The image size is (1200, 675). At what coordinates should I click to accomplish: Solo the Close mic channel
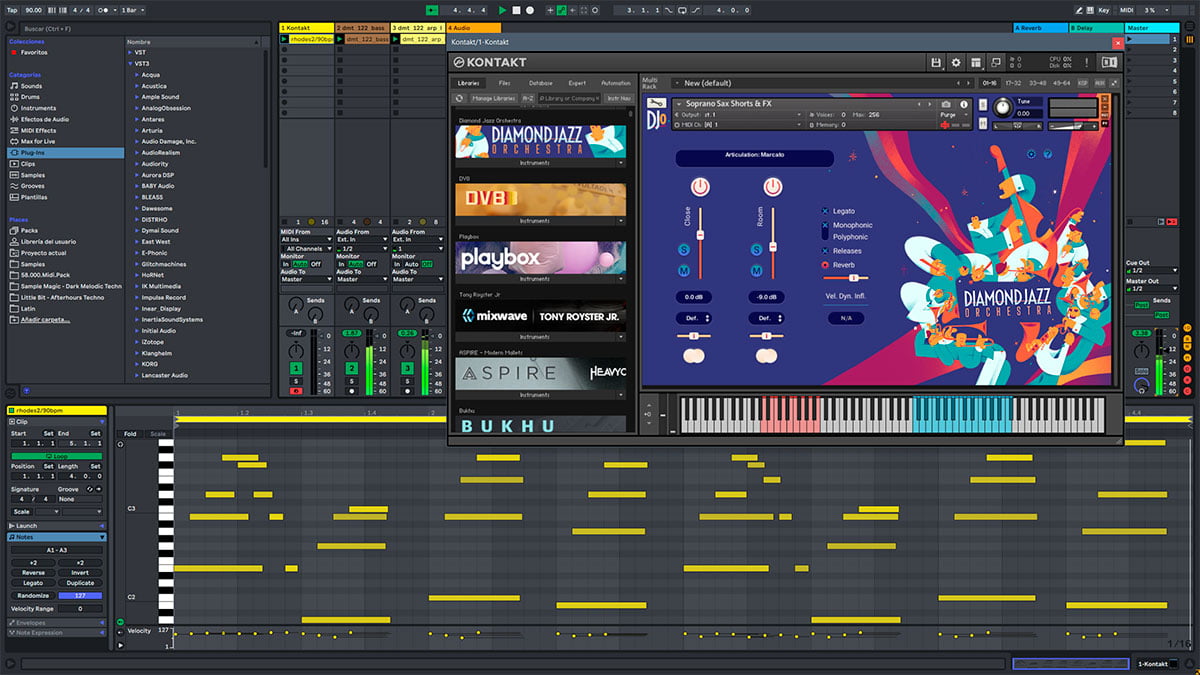pyautogui.click(x=684, y=249)
